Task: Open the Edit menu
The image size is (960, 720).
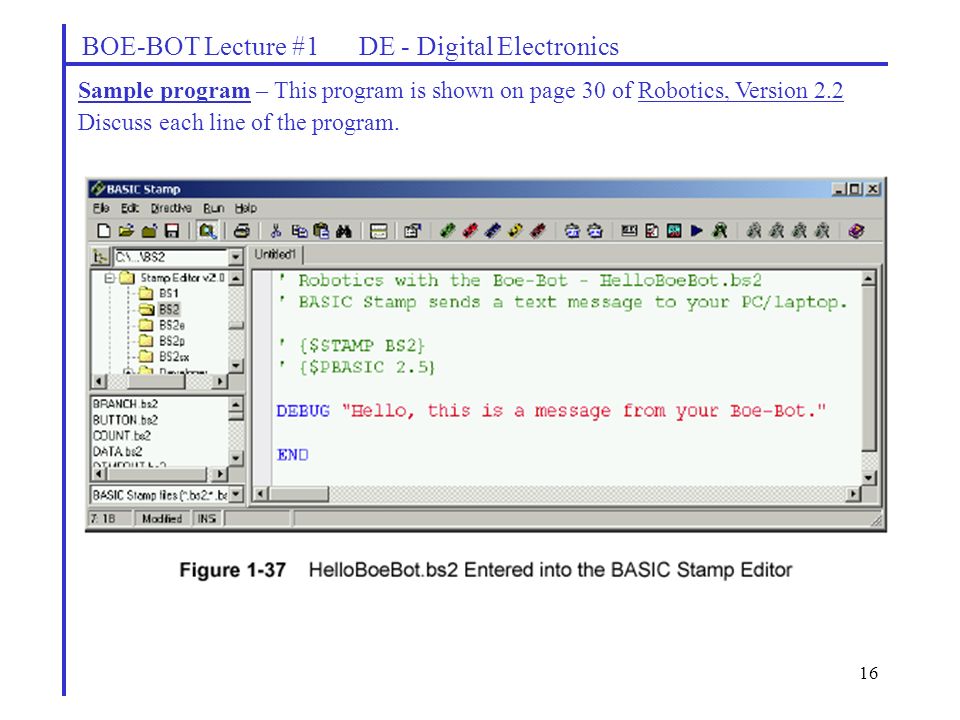Action: point(130,208)
